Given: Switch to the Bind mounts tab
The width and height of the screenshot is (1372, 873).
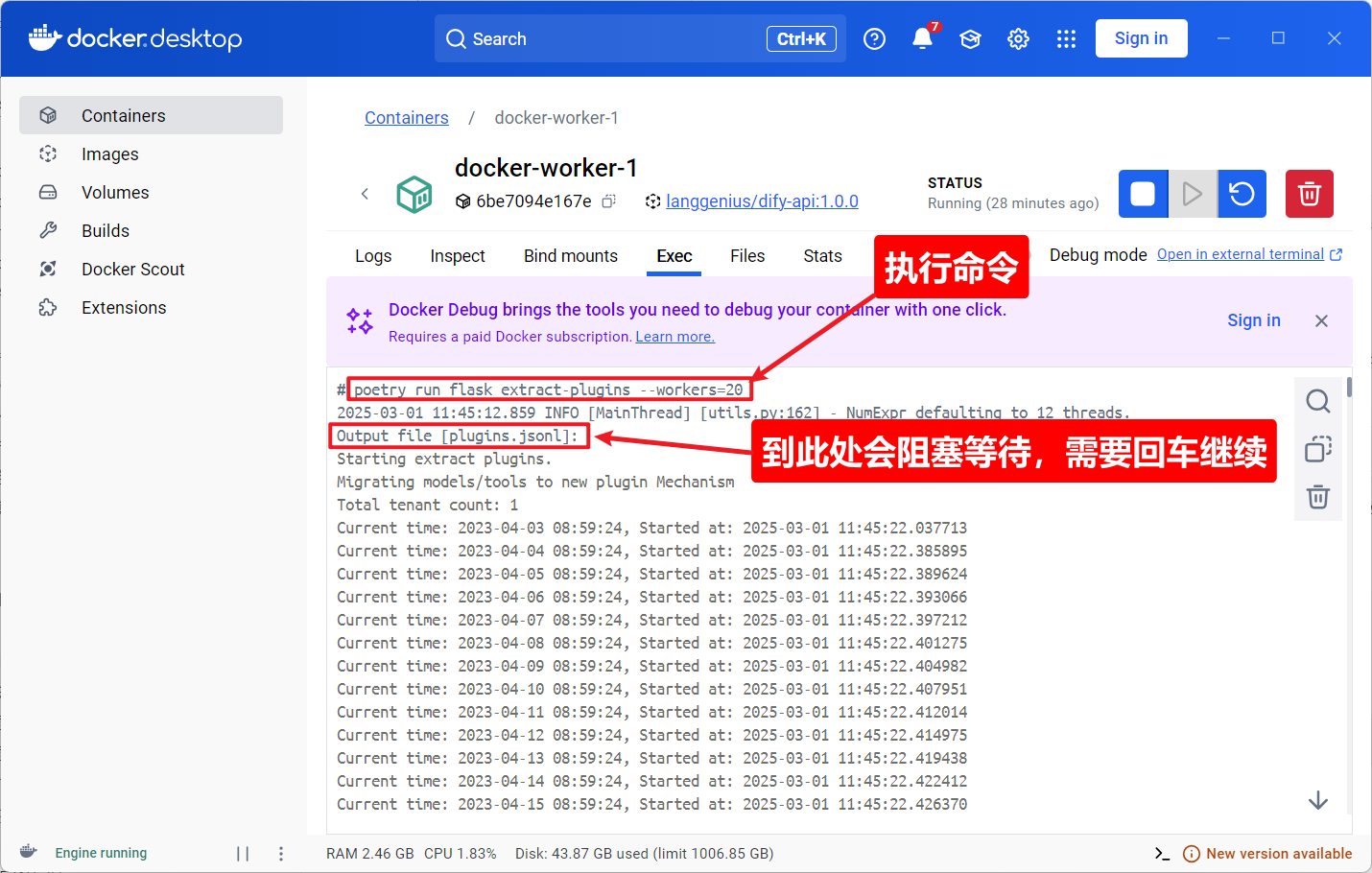Looking at the screenshot, I should pos(571,256).
